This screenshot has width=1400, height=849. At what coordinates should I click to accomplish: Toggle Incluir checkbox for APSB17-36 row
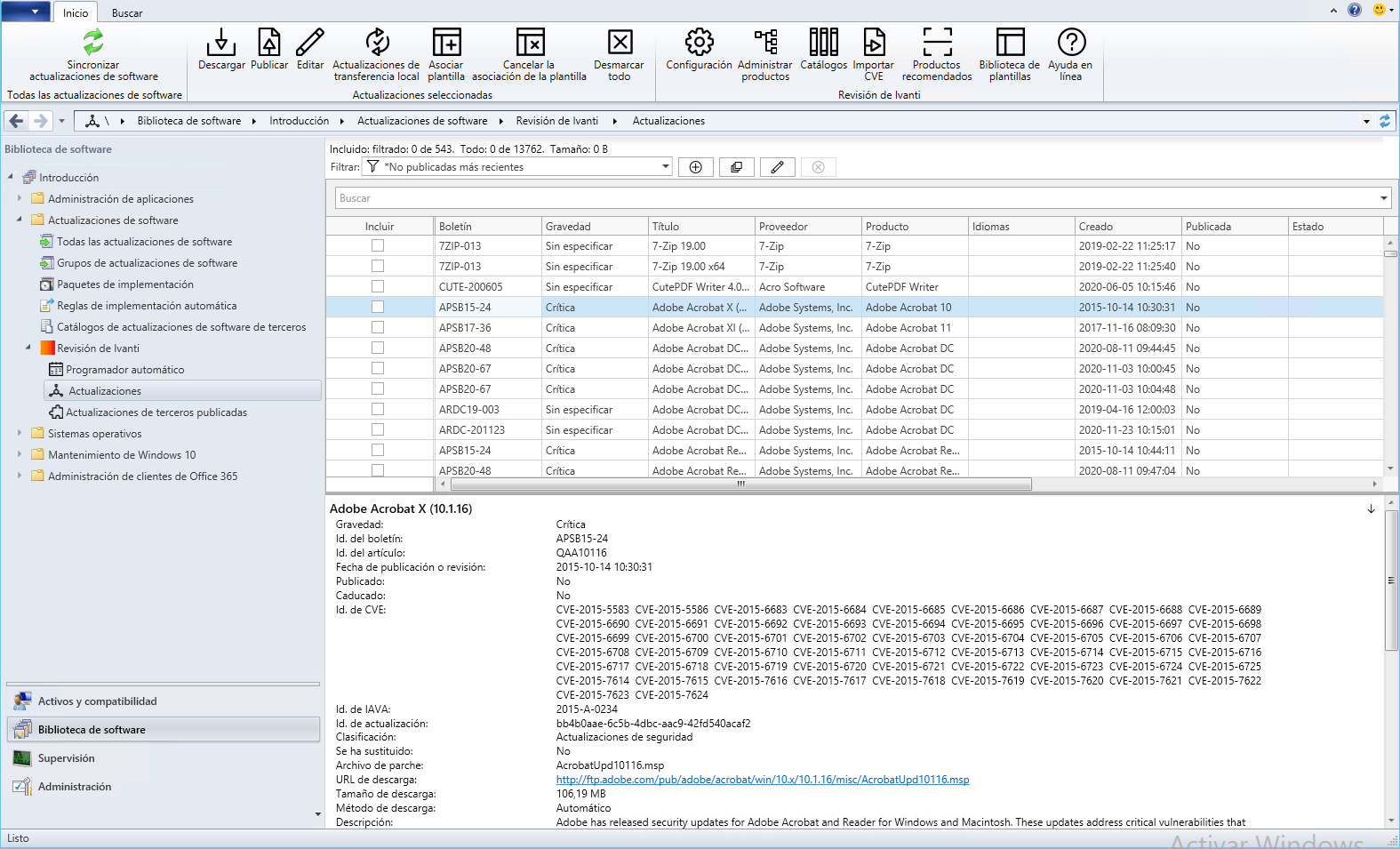pyautogui.click(x=378, y=327)
